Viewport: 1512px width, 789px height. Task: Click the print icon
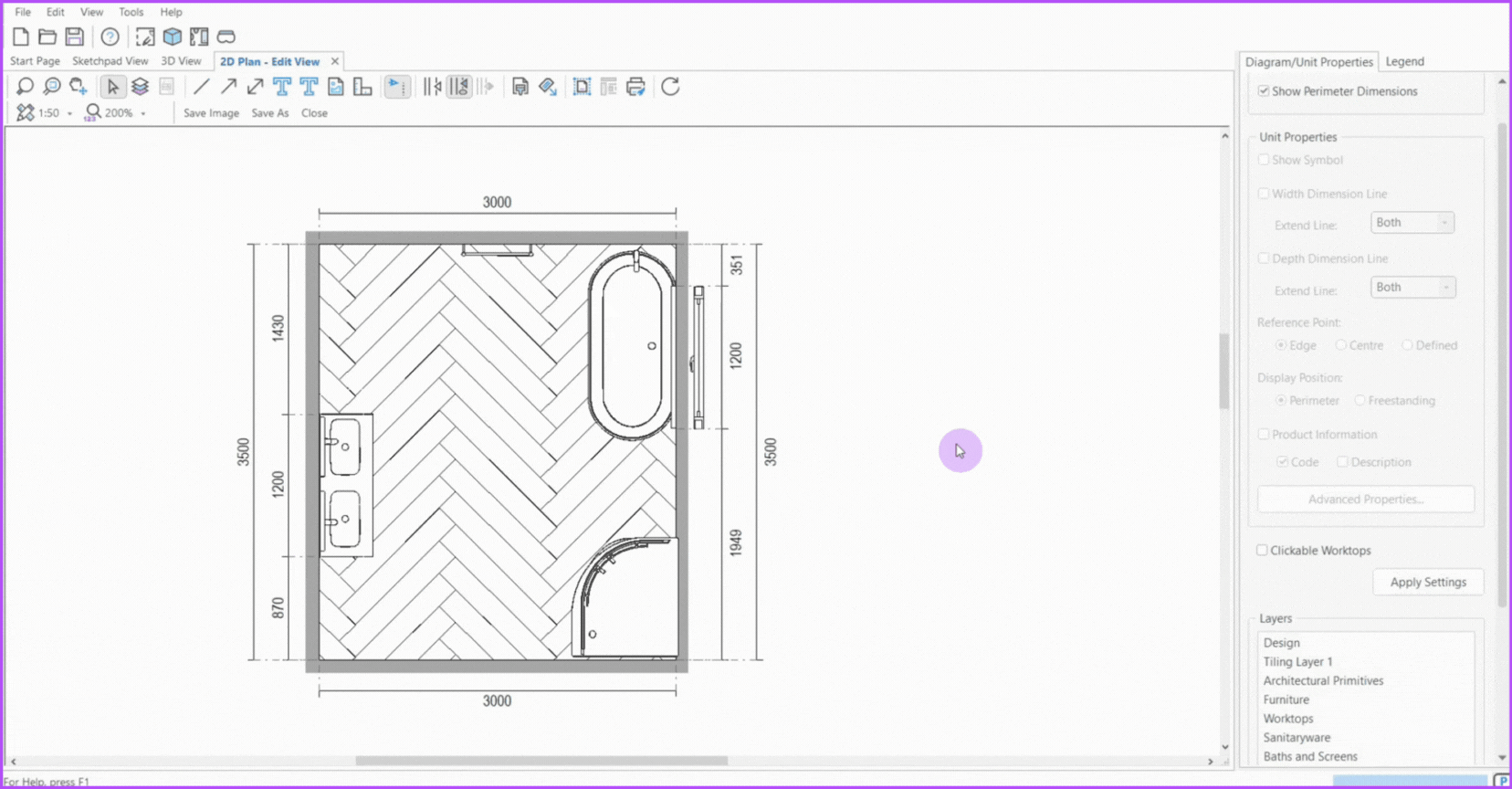click(635, 87)
